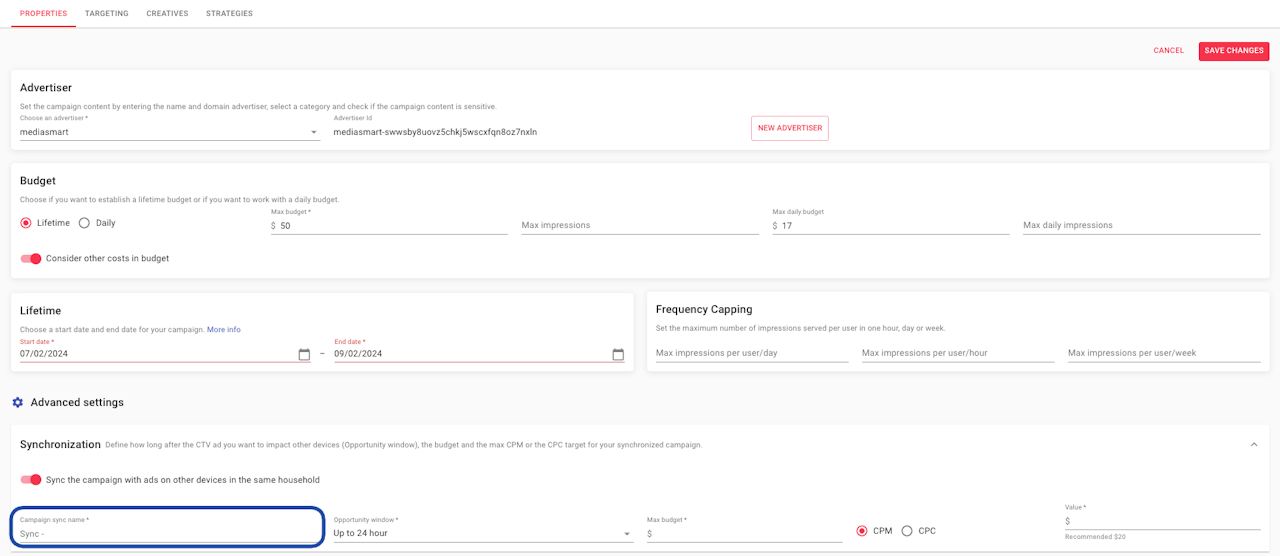Screen dimensions: 1280x556
Task: Disable sync with household devices toggle
Action: coord(31,480)
